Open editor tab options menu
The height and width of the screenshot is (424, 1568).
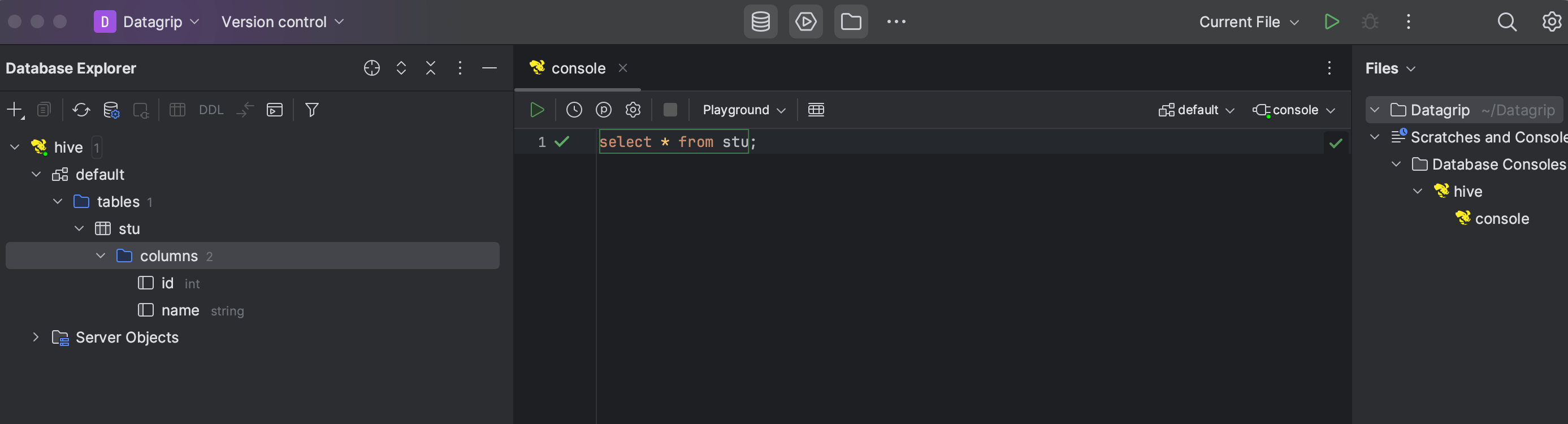[1329, 68]
